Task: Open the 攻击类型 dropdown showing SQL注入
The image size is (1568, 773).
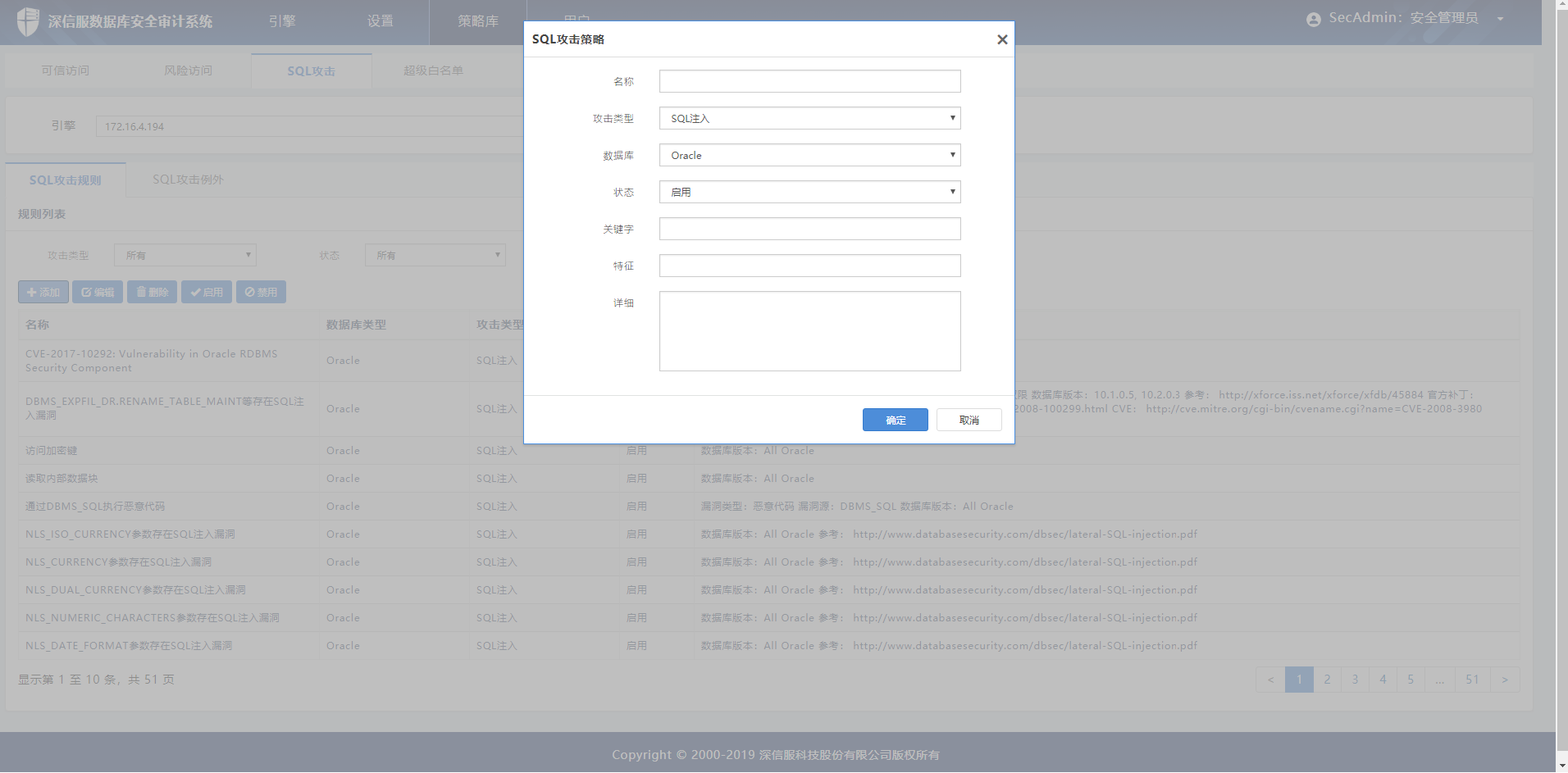Action: point(809,118)
